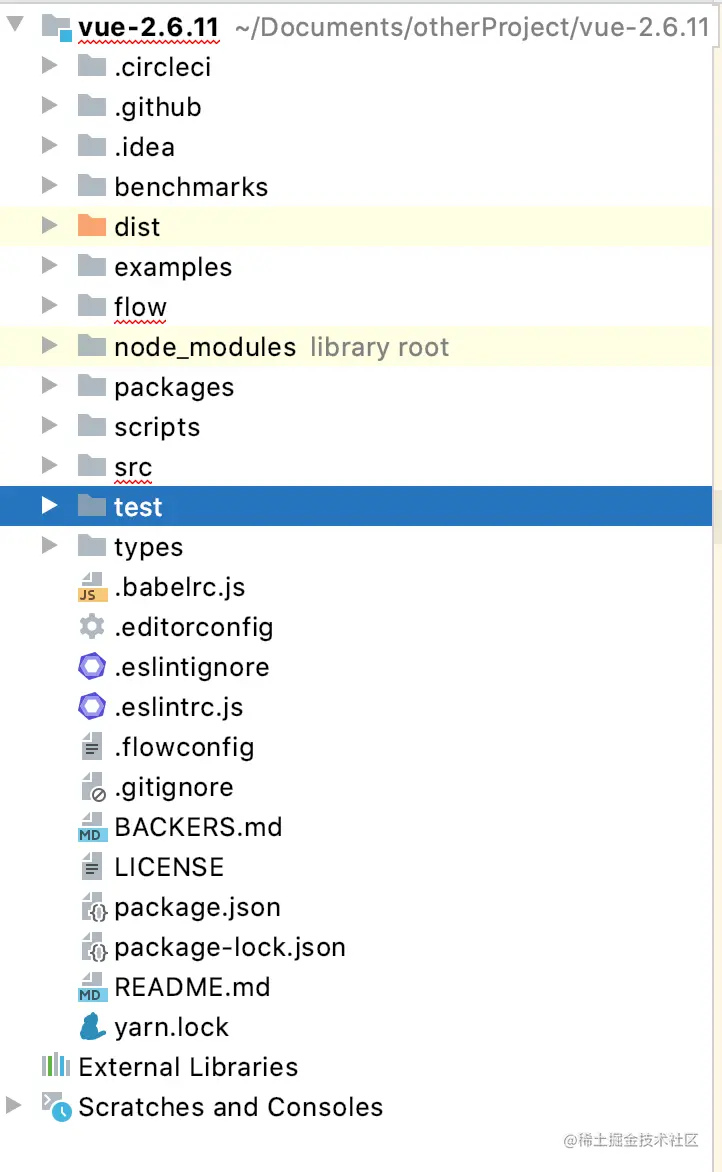Screen dimensions: 722x1172
Task: Click the Scratches and Consoles icon
Action: tap(55, 1107)
